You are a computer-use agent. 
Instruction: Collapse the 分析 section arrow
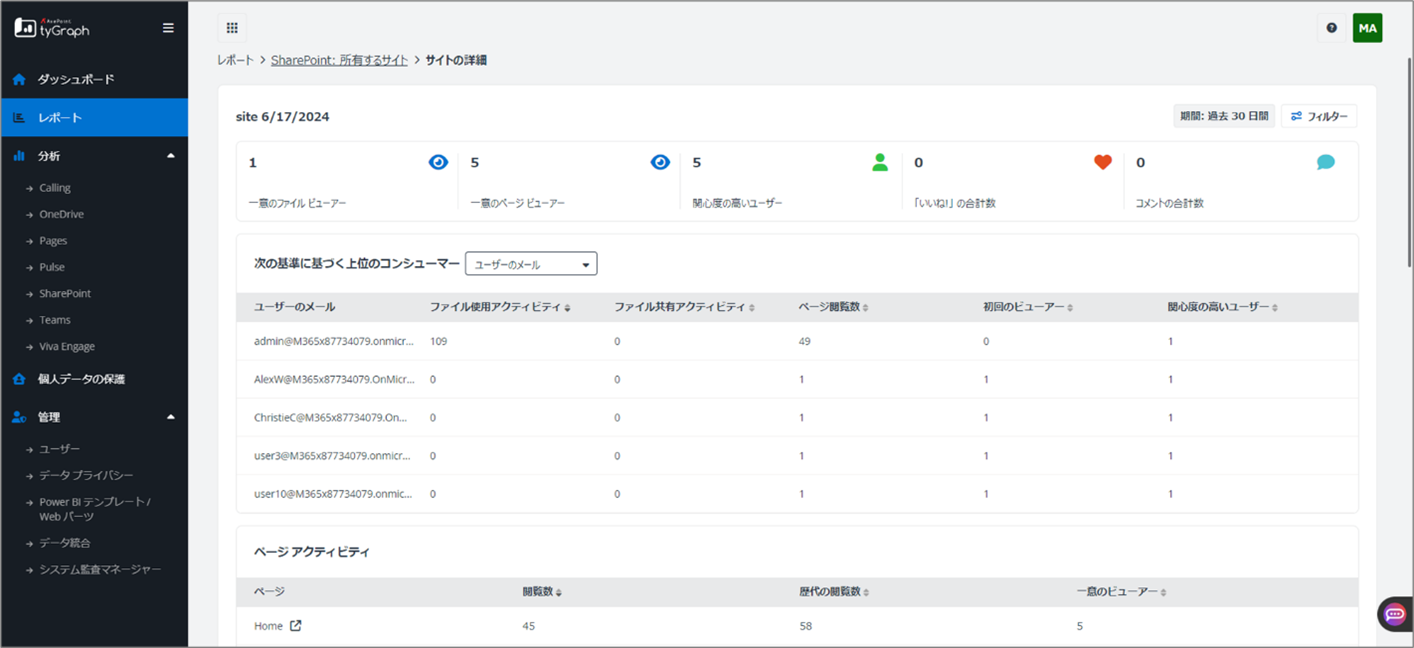(x=171, y=156)
